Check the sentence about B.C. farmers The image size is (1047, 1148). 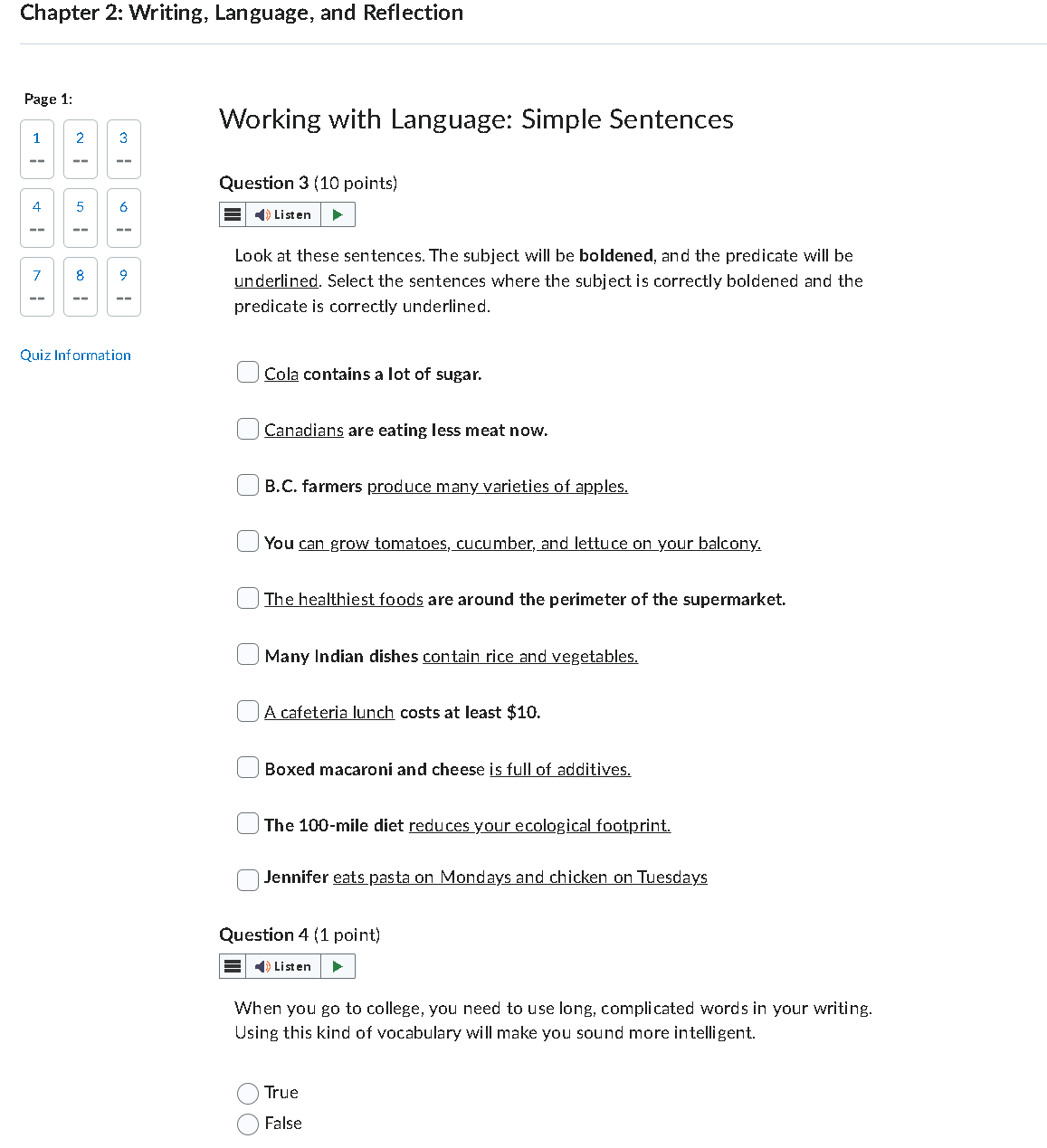[247, 485]
